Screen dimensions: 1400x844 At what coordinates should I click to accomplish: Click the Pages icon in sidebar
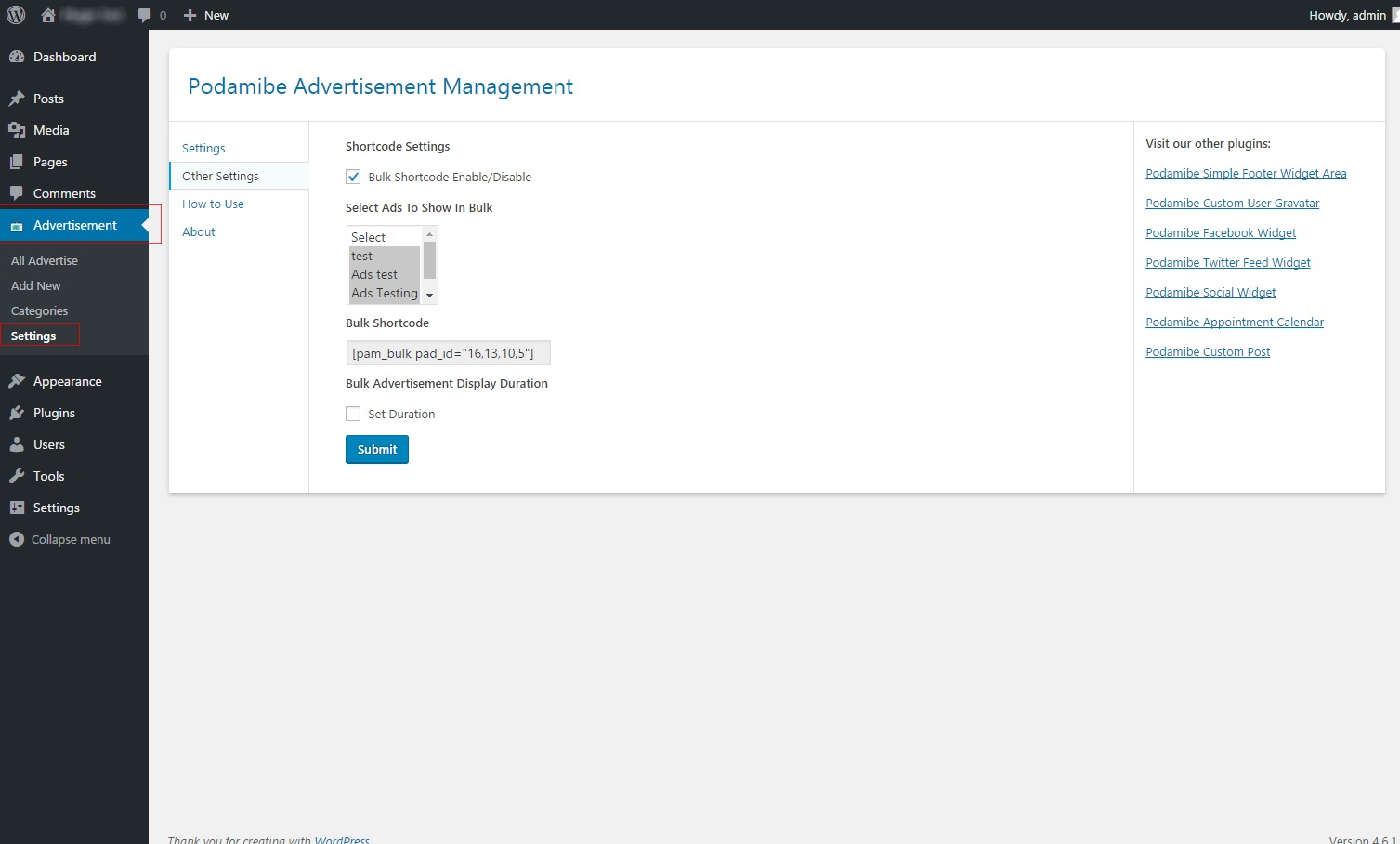(x=17, y=162)
